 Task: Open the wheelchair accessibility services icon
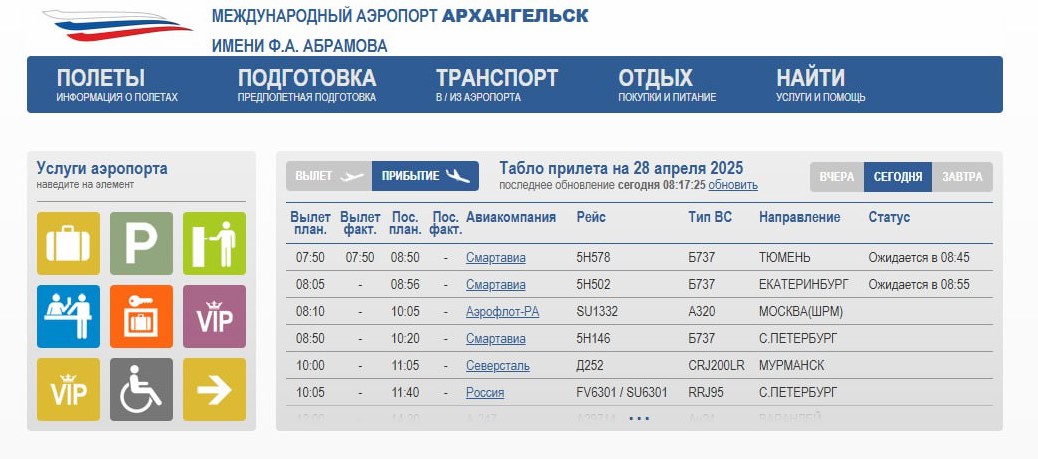(141, 389)
